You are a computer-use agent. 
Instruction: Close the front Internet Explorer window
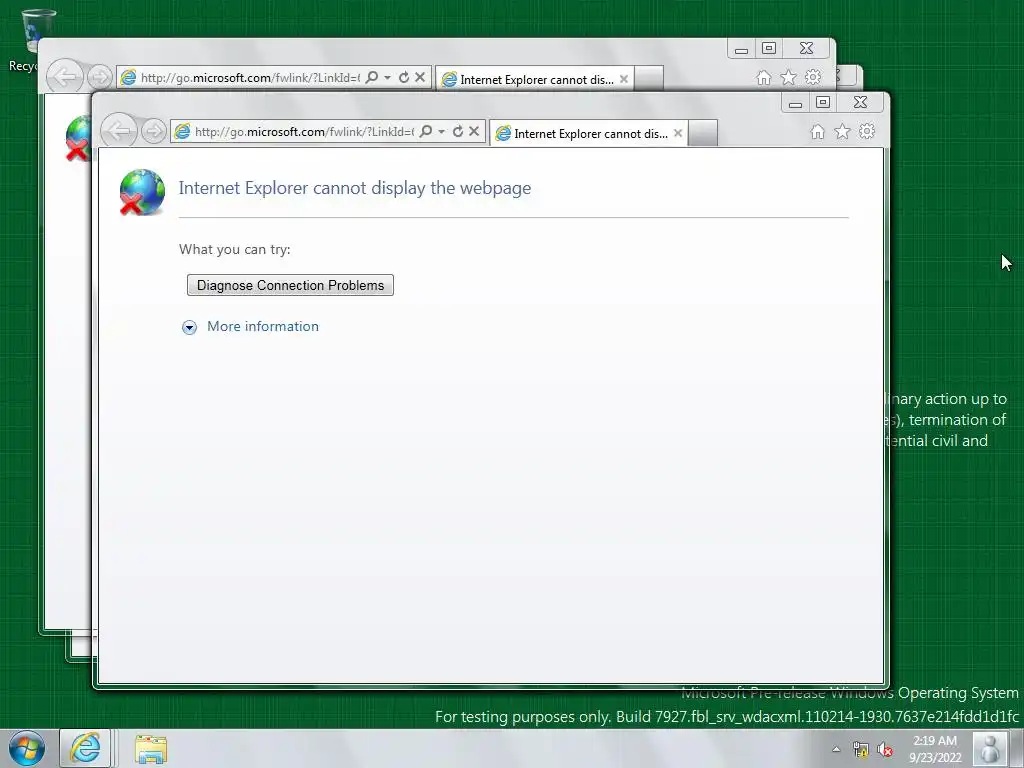coord(861,103)
